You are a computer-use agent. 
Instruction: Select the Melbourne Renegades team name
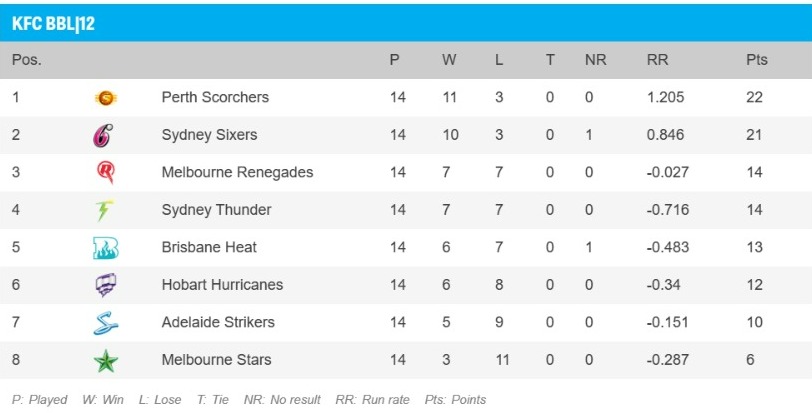pyautogui.click(x=237, y=172)
